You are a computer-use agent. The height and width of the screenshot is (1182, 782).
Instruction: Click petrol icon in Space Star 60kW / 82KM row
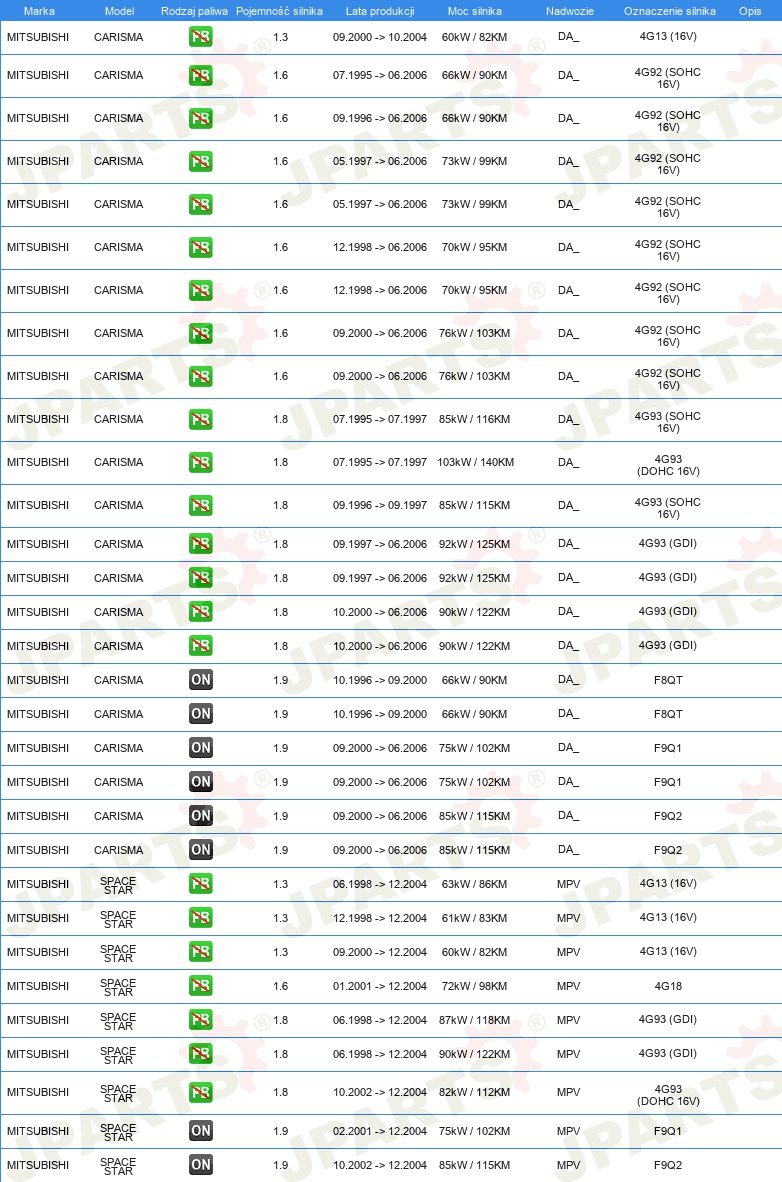[201, 951]
